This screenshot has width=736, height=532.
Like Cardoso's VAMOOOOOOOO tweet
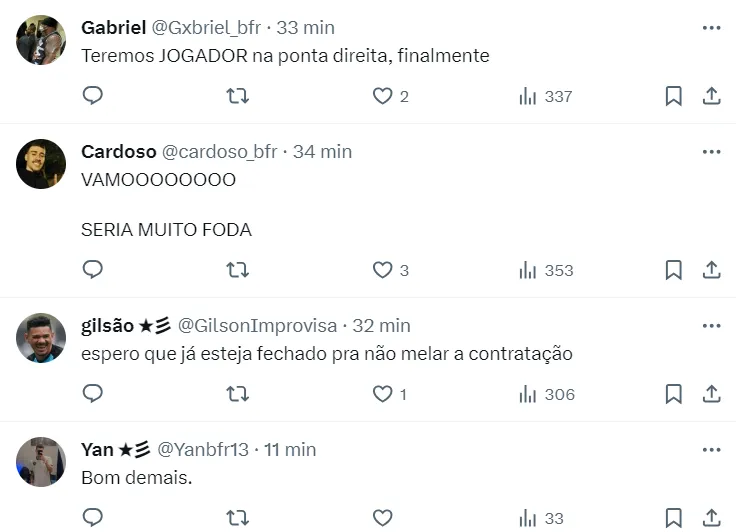[382, 270]
